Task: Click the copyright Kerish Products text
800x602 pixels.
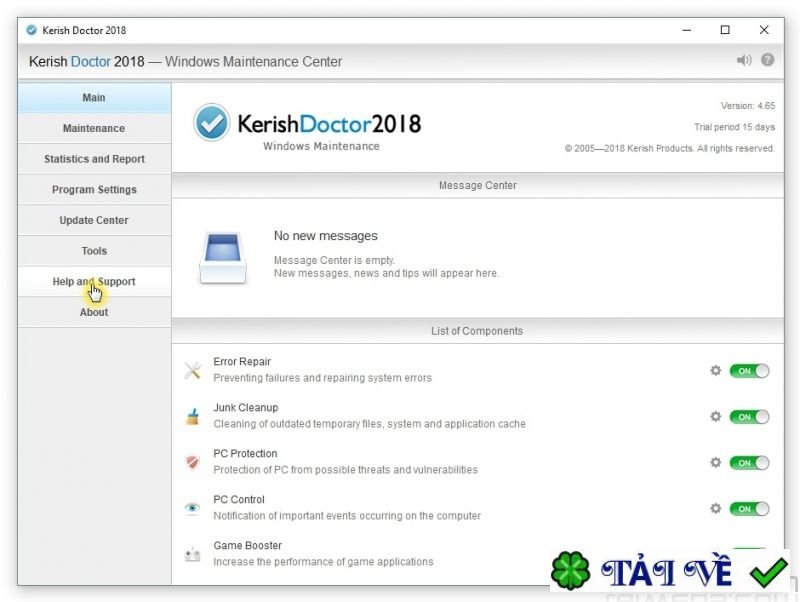Action: click(x=669, y=148)
